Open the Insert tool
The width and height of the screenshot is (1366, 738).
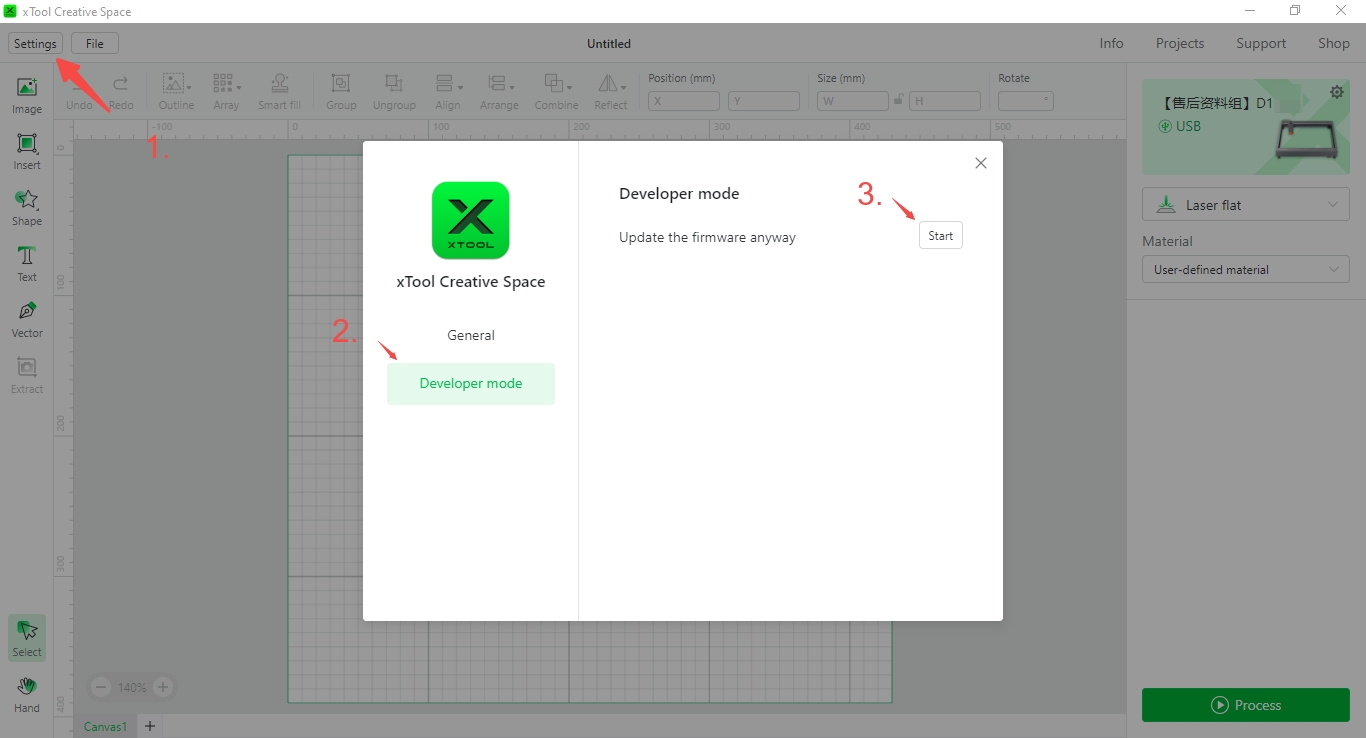27,152
